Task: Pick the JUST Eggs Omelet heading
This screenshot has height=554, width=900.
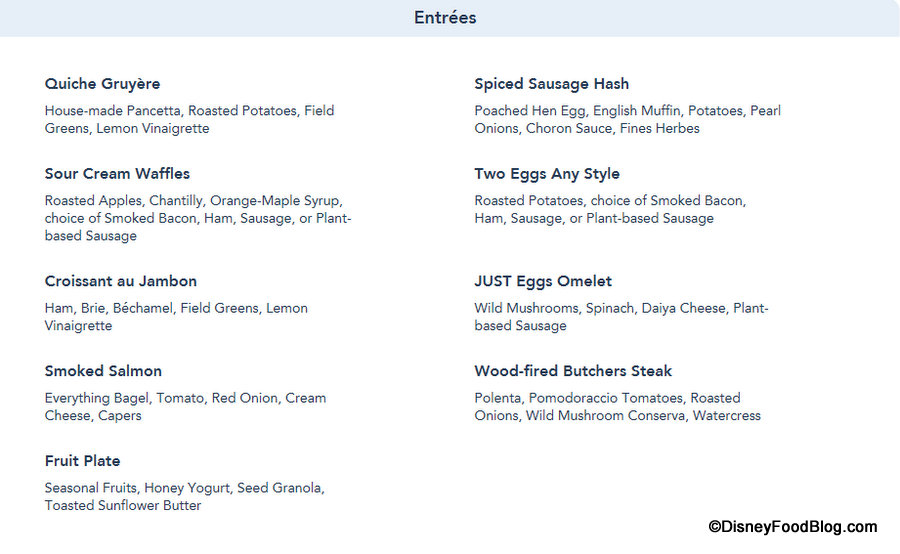Action: 543,281
